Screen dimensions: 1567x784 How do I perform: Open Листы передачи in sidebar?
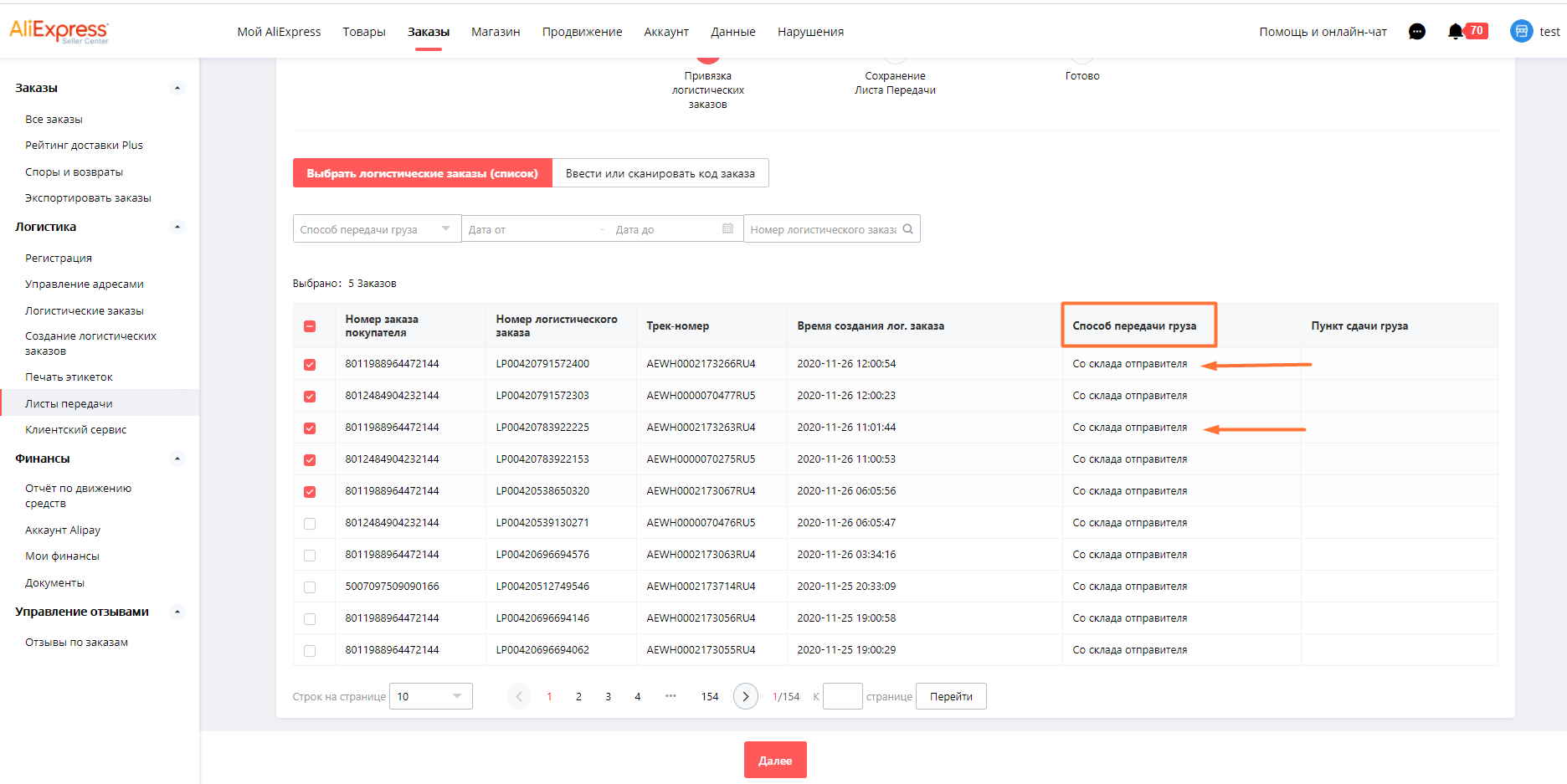click(x=69, y=403)
